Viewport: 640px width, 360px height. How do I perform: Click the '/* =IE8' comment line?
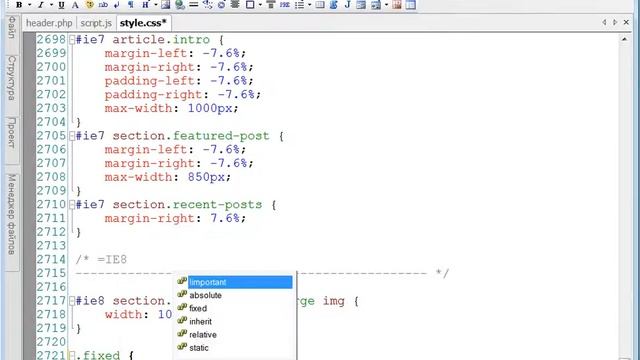pyautogui.click(x=101, y=260)
